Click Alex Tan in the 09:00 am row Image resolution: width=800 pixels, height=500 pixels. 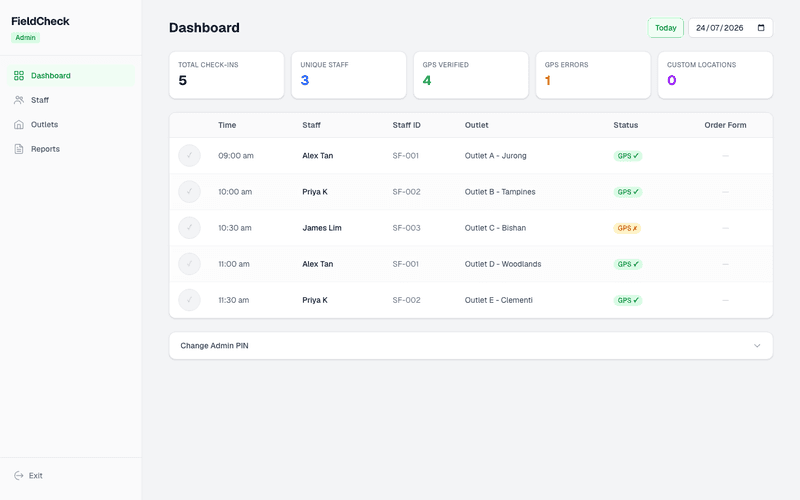[317, 156]
